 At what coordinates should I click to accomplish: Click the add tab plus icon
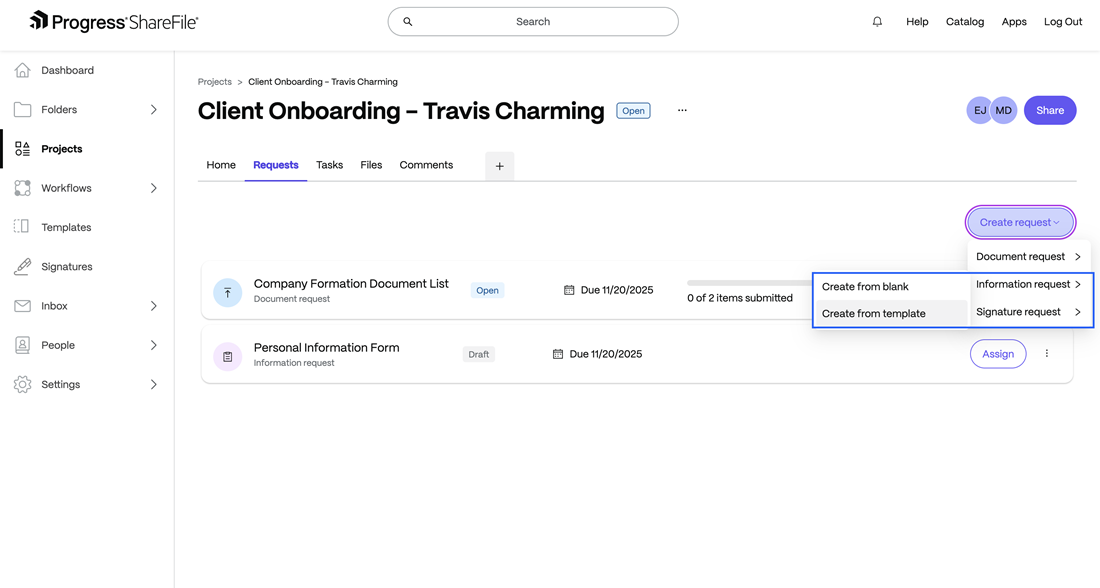tap(499, 166)
